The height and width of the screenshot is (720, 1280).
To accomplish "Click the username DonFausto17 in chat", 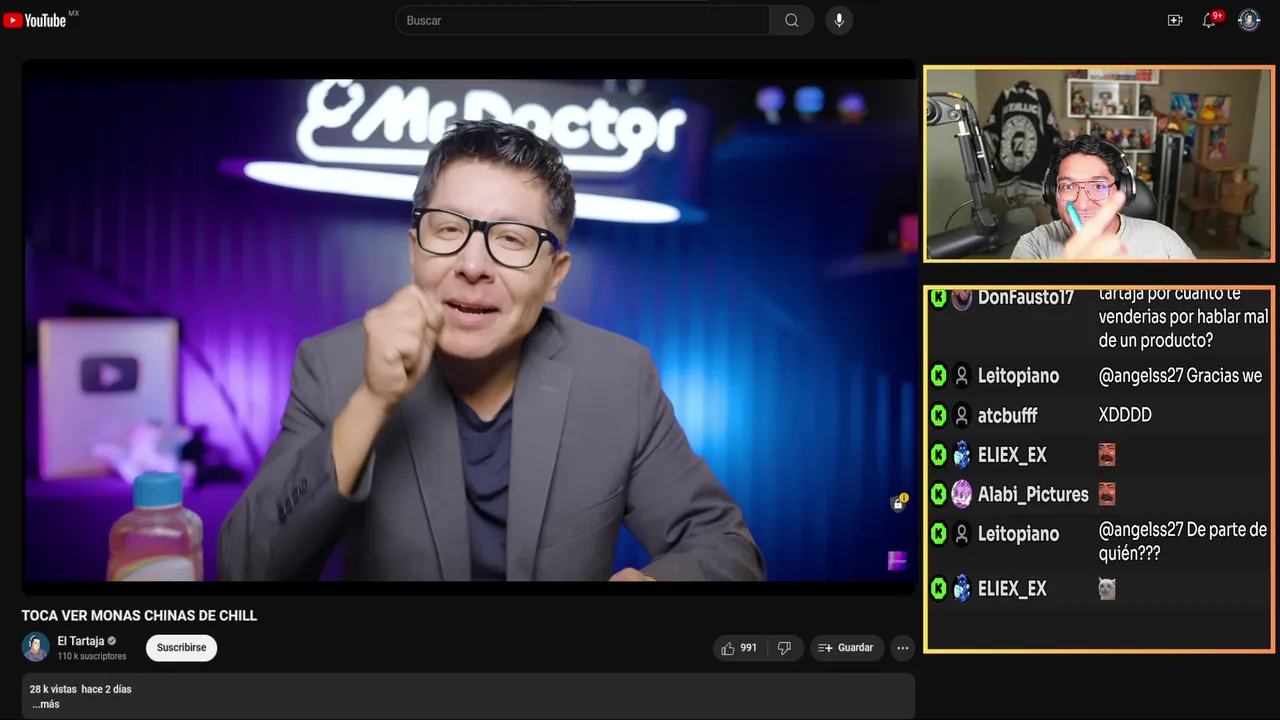I will tap(1026, 298).
